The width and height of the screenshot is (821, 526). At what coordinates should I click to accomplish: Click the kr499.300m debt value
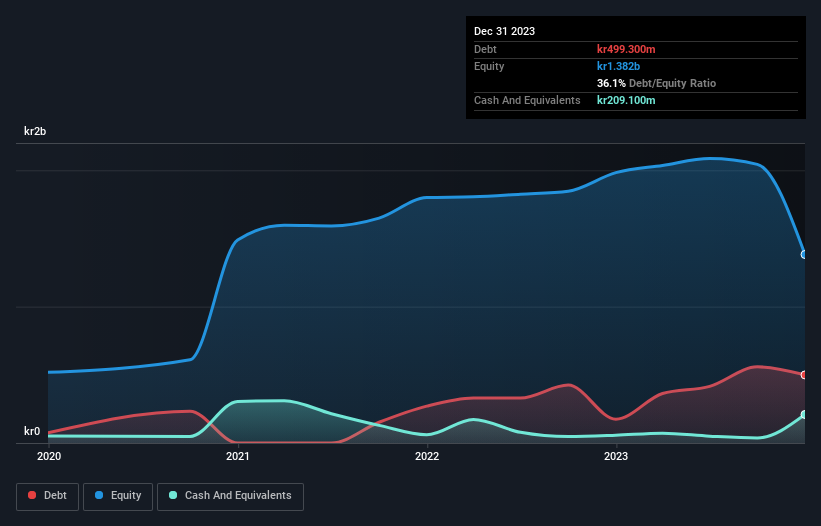point(626,49)
